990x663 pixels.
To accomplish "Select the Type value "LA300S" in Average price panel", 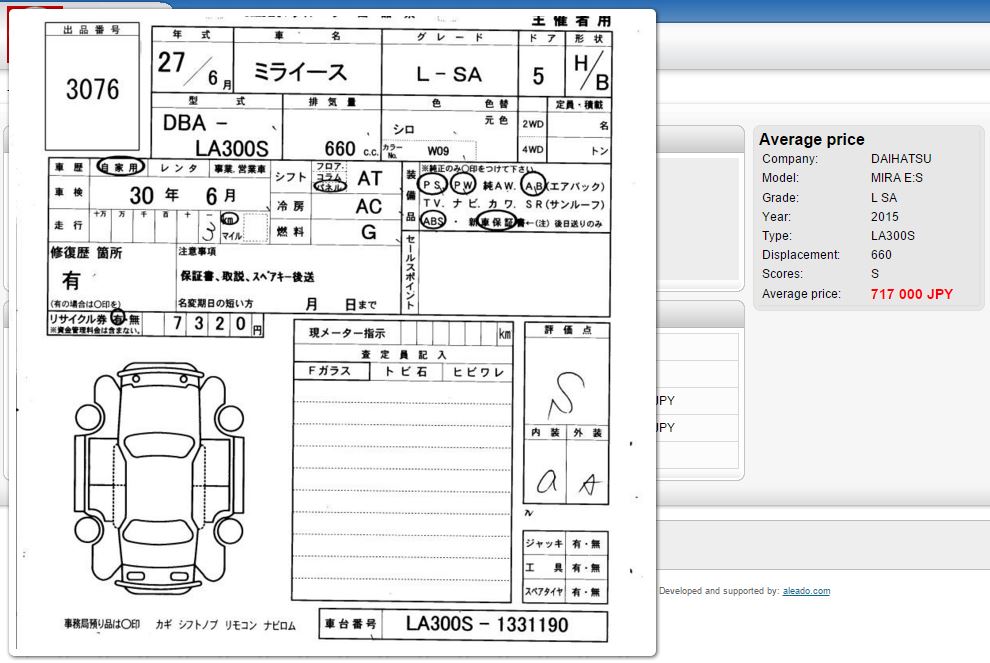I will click(x=893, y=236).
